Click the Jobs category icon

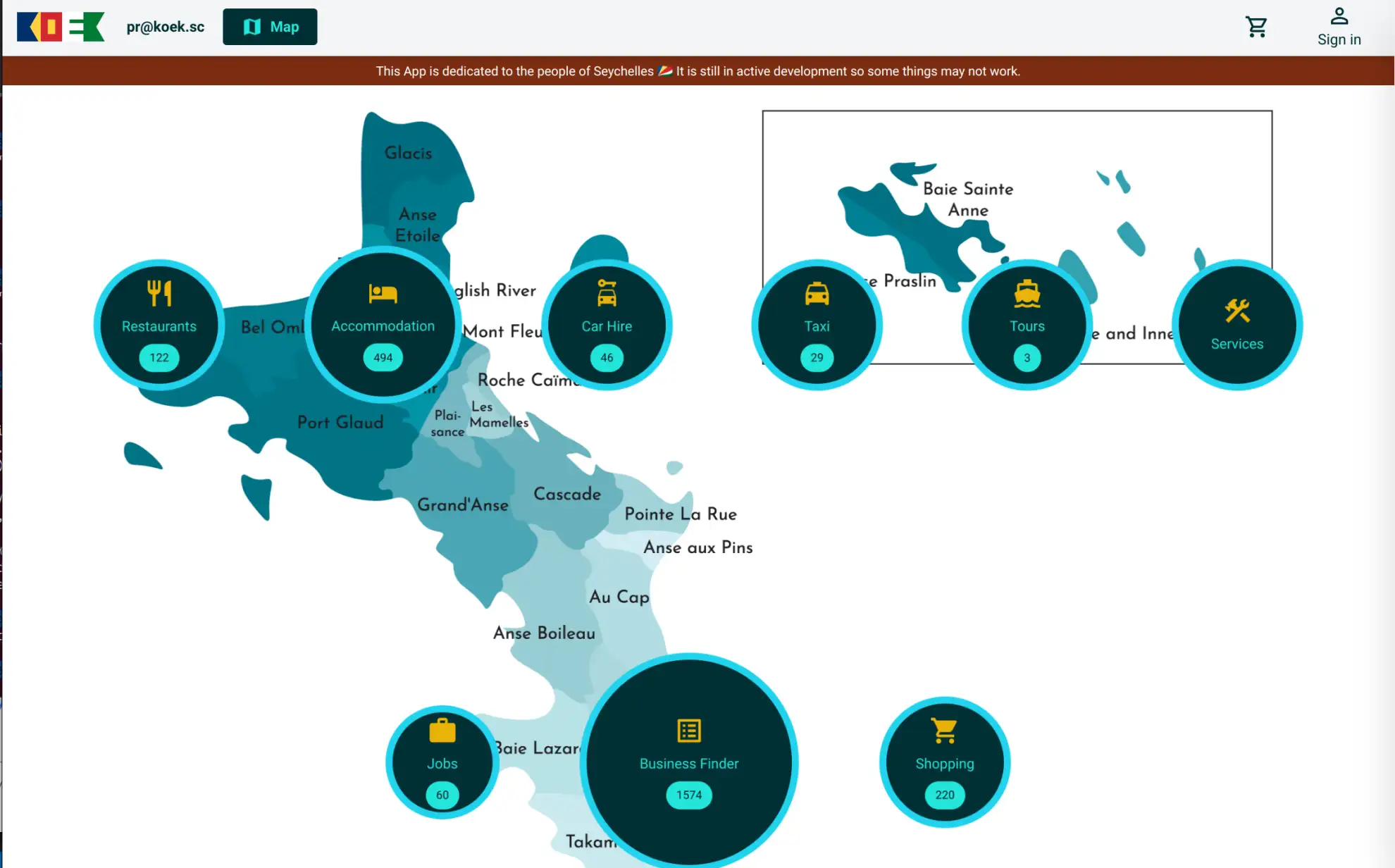coord(442,762)
